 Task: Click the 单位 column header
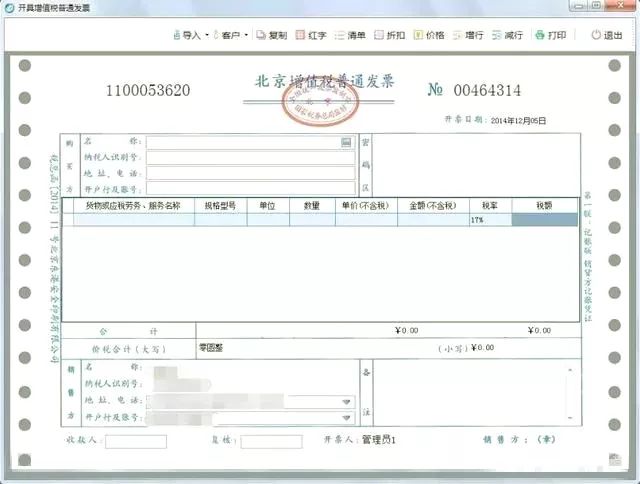click(x=268, y=206)
